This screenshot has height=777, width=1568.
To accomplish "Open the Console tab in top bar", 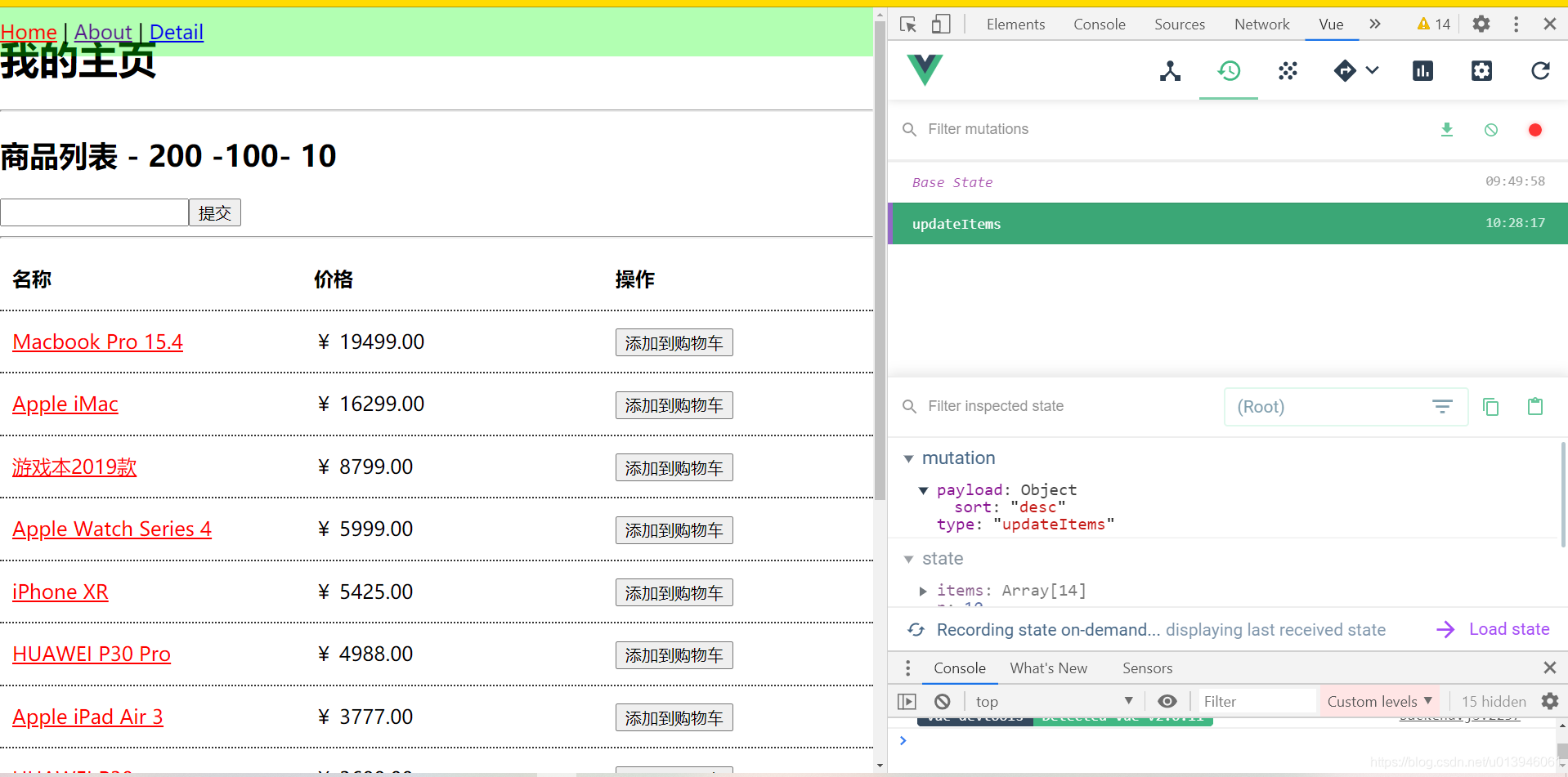I will tap(1100, 25).
